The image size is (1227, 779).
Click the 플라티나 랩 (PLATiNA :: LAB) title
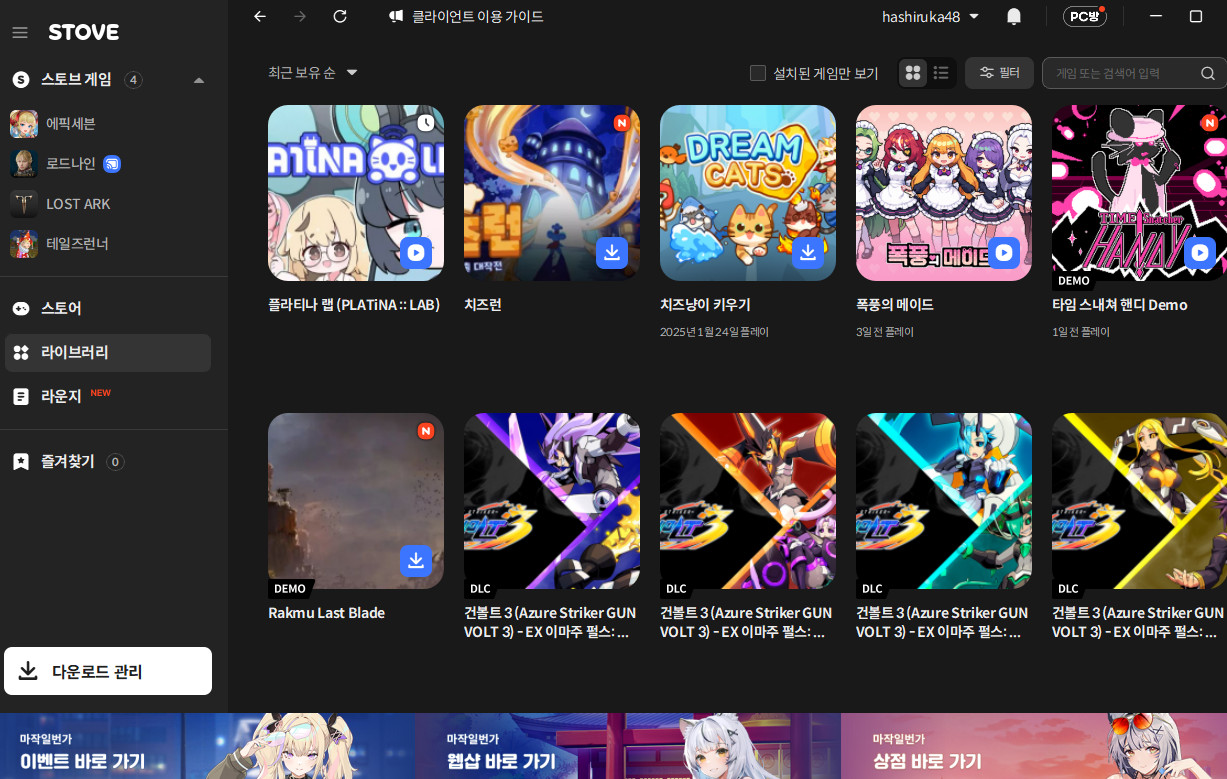point(354,305)
